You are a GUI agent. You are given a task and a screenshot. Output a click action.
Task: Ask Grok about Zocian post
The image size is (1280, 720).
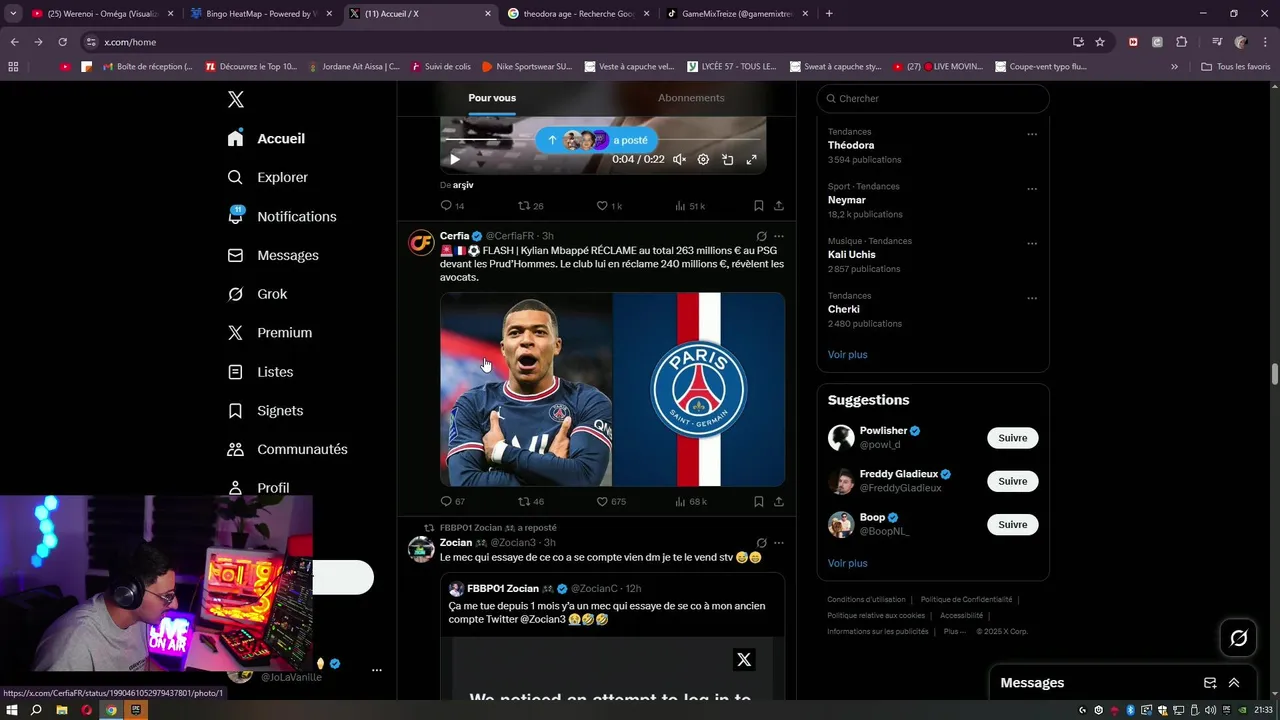pos(761,543)
